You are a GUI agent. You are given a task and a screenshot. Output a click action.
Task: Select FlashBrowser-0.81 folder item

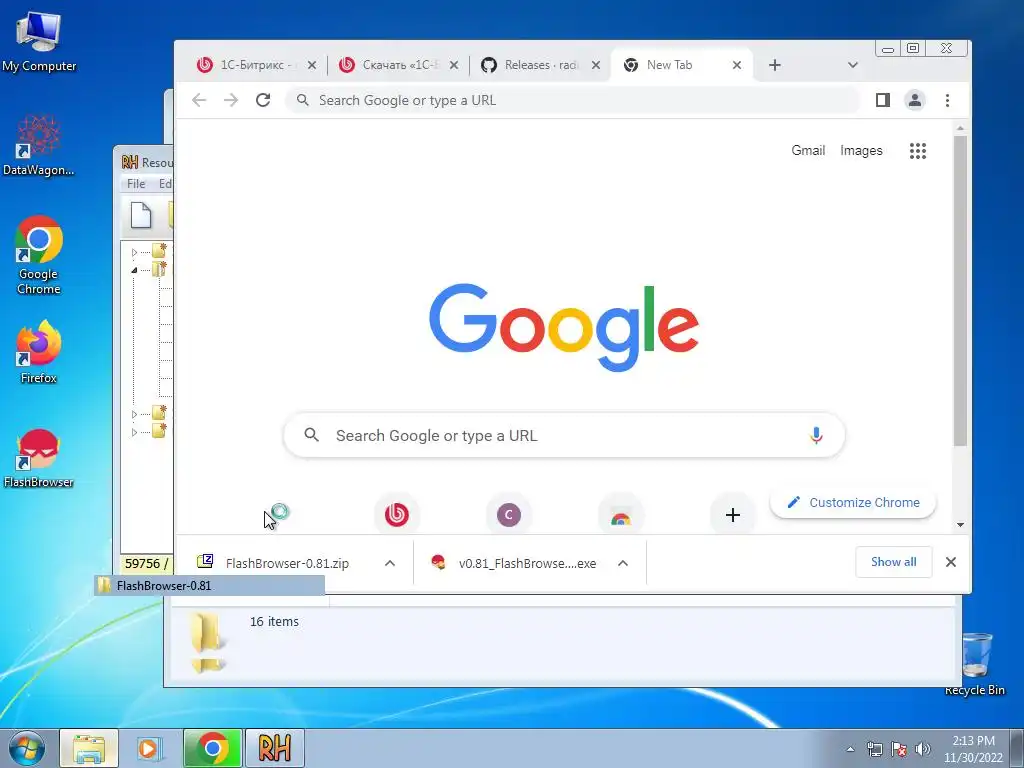pyautogui.click(x=209, y=585)
